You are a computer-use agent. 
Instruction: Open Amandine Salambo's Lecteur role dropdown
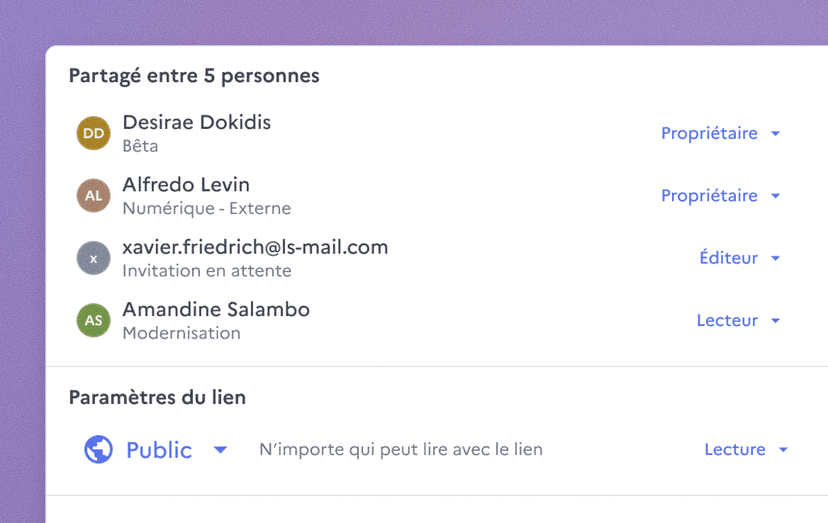point(738,321)
